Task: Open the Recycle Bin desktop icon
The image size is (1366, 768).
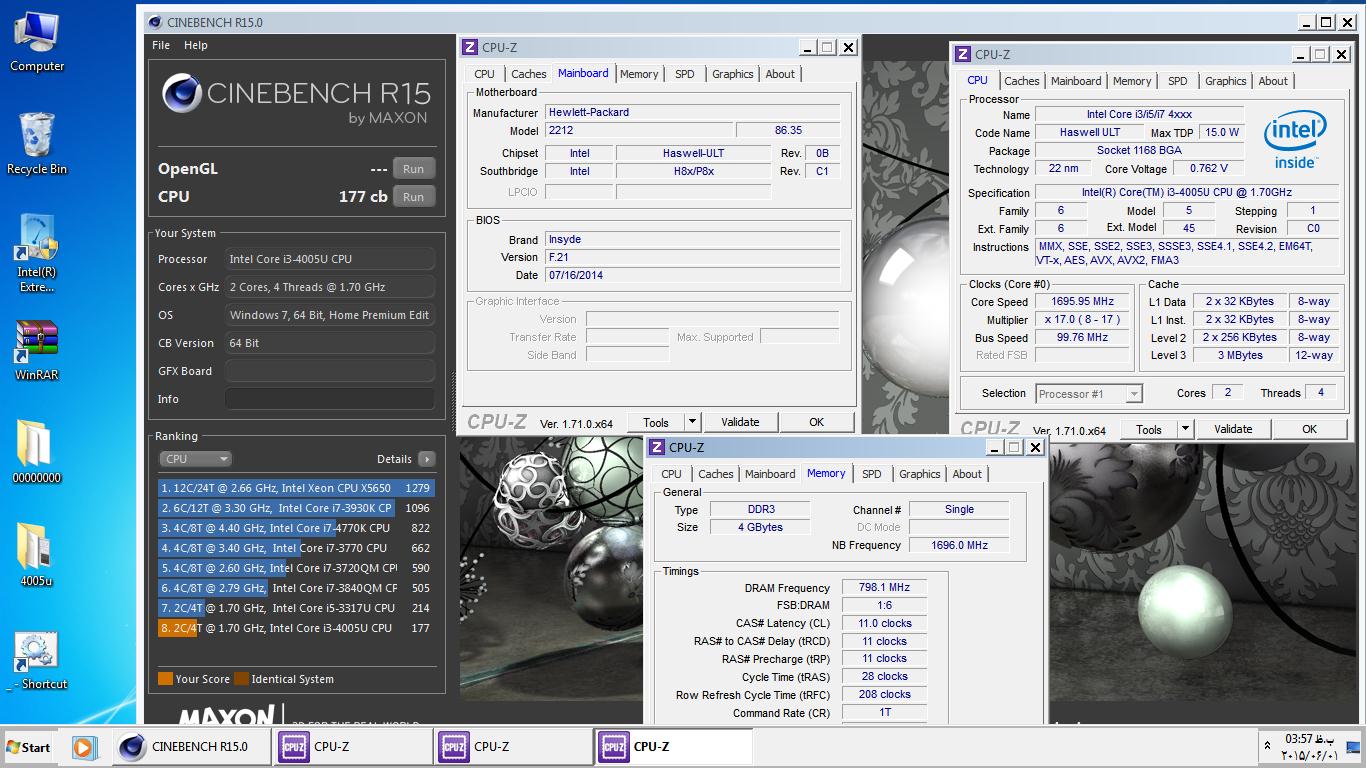Action: tap(37, 144)
